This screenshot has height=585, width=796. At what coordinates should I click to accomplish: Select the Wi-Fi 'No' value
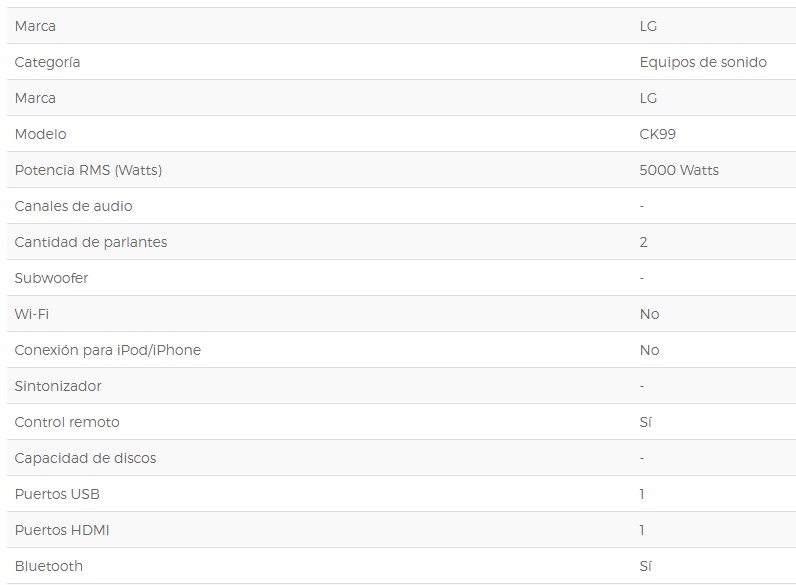pyautogui.click(x=649, y=314)
